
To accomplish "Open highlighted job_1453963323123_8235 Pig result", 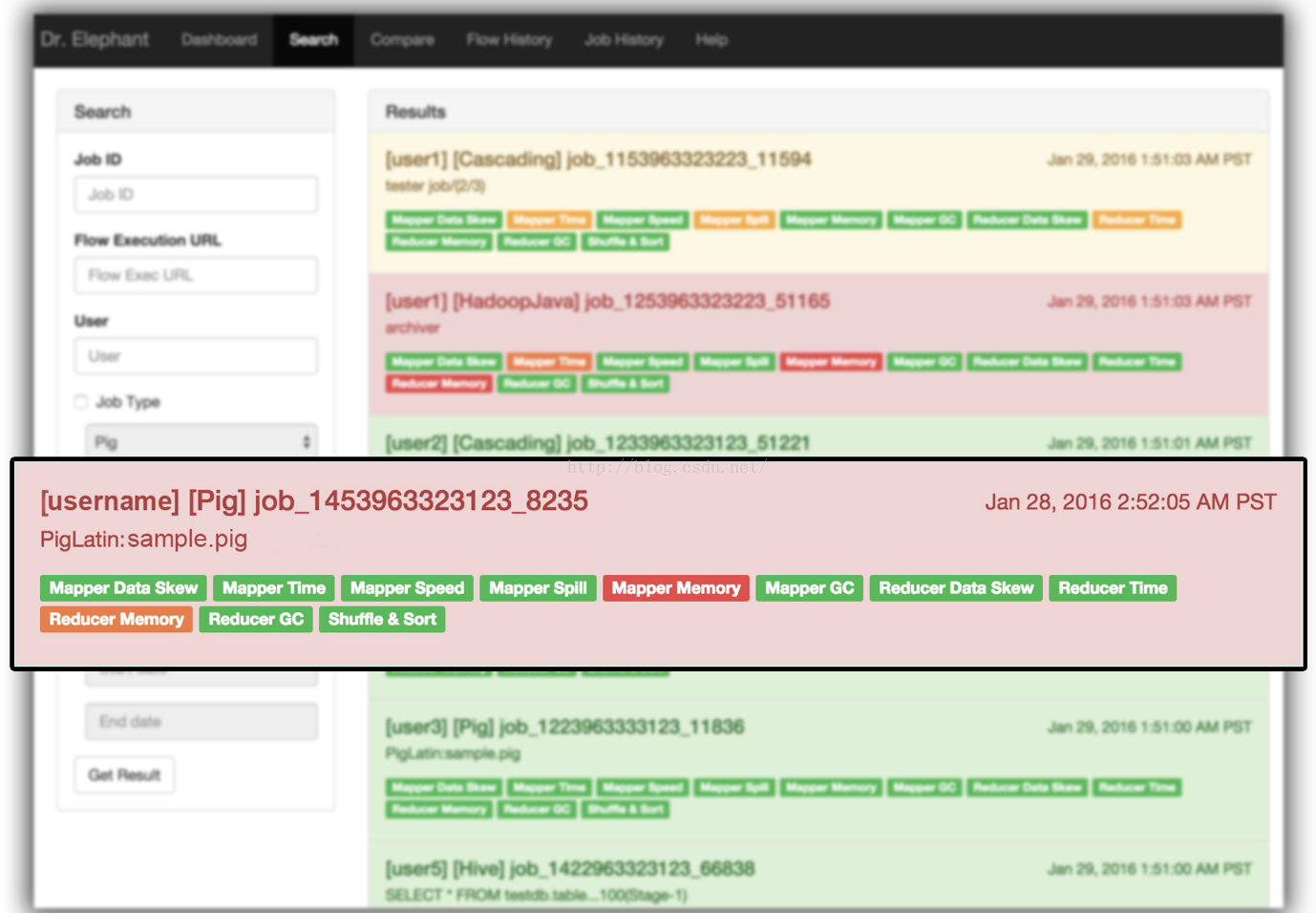I will tap(314, 500).
